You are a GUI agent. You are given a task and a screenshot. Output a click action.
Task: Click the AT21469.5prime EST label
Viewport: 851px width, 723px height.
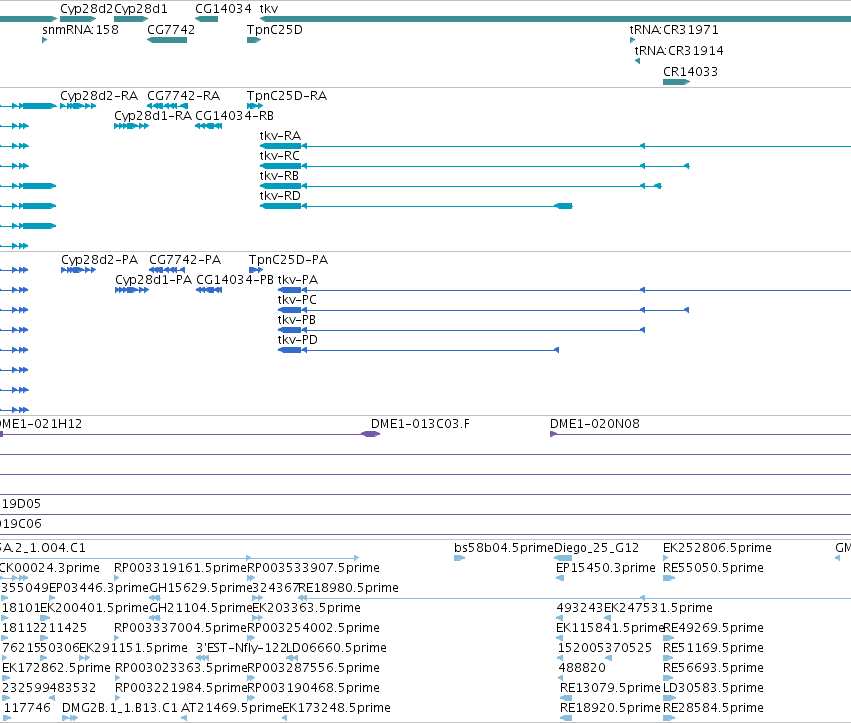click(x=231, y=708)
